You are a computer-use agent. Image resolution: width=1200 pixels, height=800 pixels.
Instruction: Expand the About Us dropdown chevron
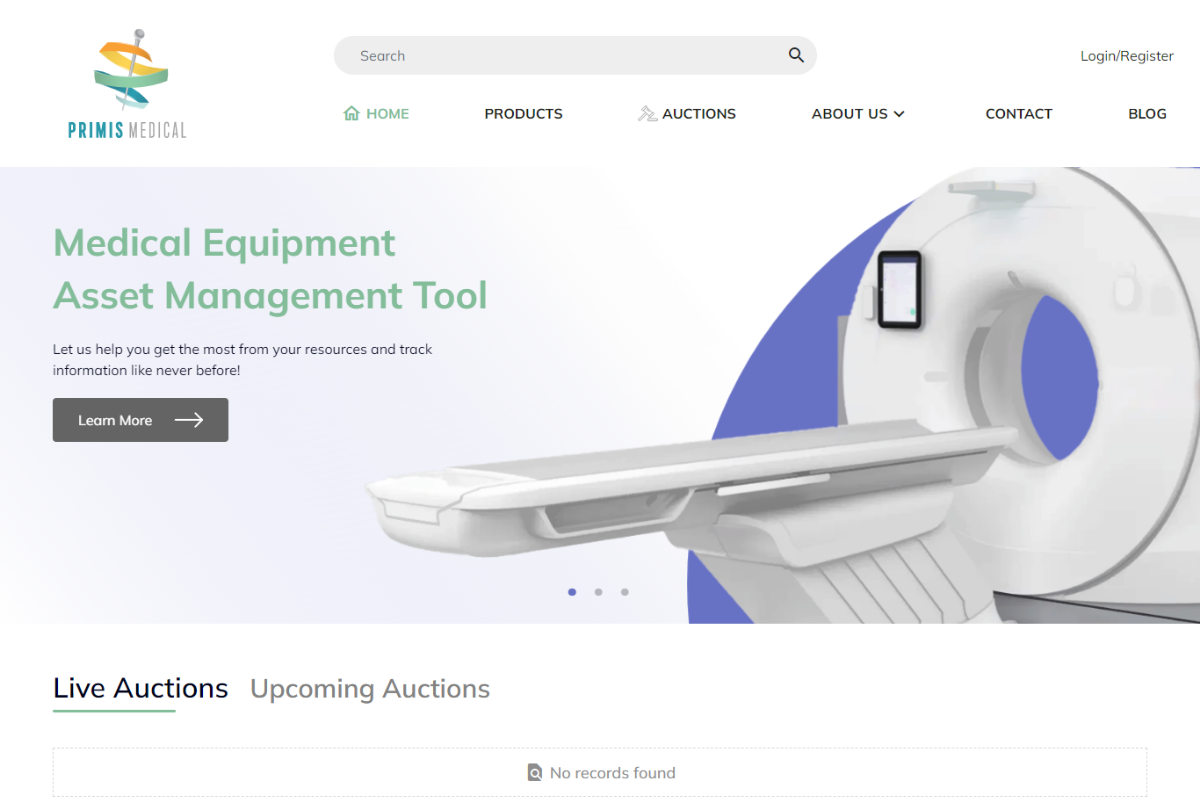point(899,114)
